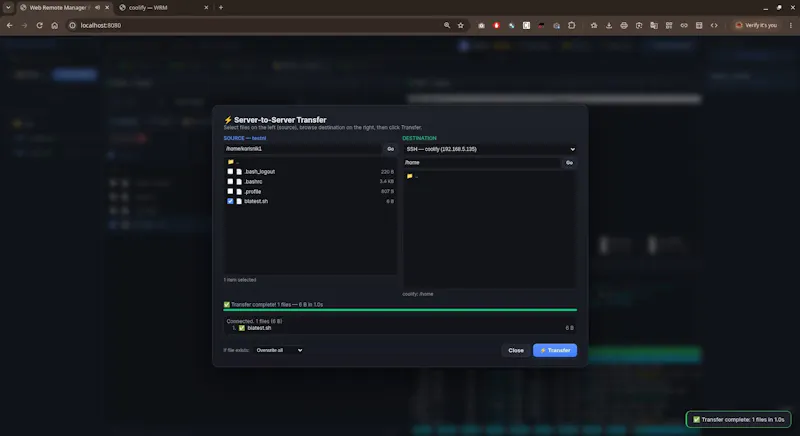
Task: Click the source path input field
Action: (x=303, y=149)
